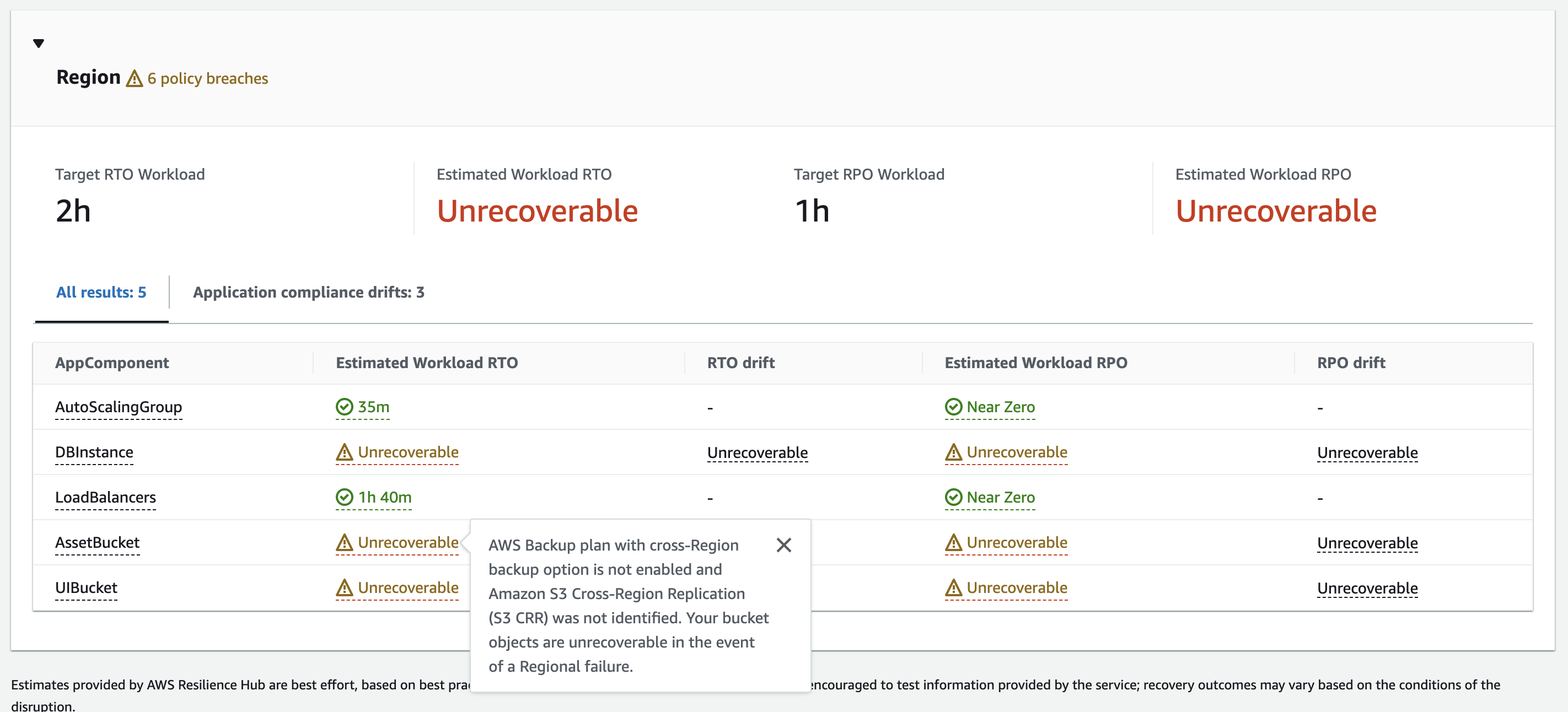Click the green check icon beside 35m
This screenshot has width=1568, height=712.
[x=344, y=407]
